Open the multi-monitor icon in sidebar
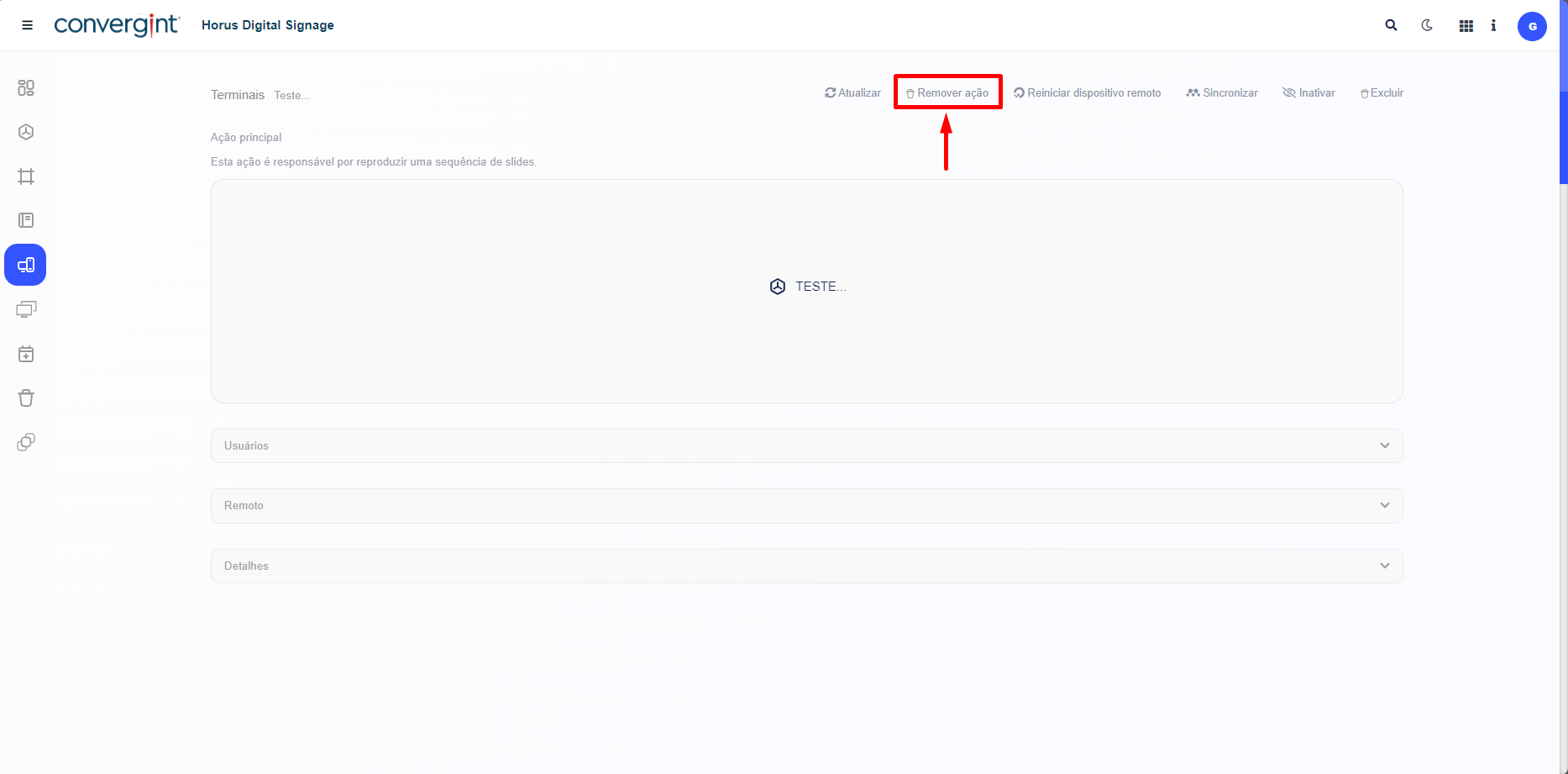The height and width of the screenshot is (774, 1568). (x=26, y=309)
